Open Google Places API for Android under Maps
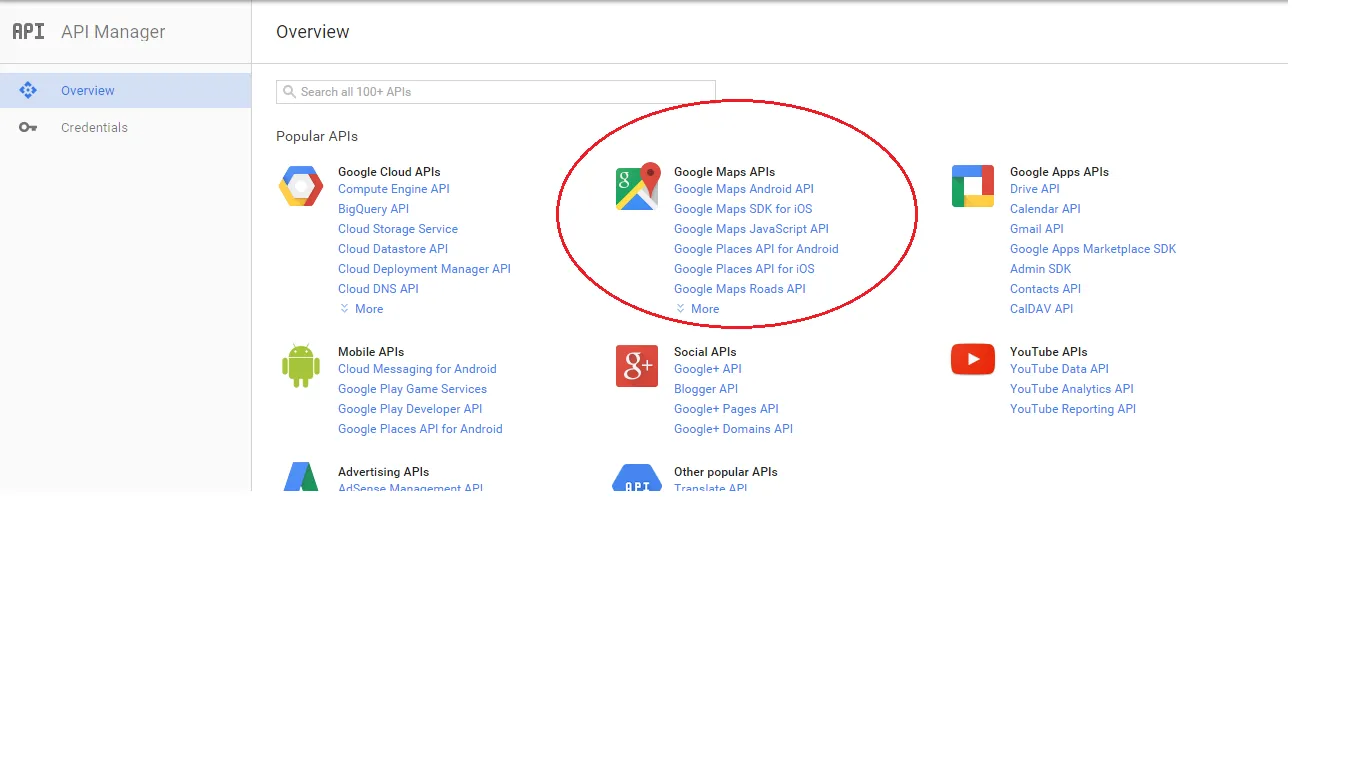Viewport: 1366px width, 768px height. (756, 249)
